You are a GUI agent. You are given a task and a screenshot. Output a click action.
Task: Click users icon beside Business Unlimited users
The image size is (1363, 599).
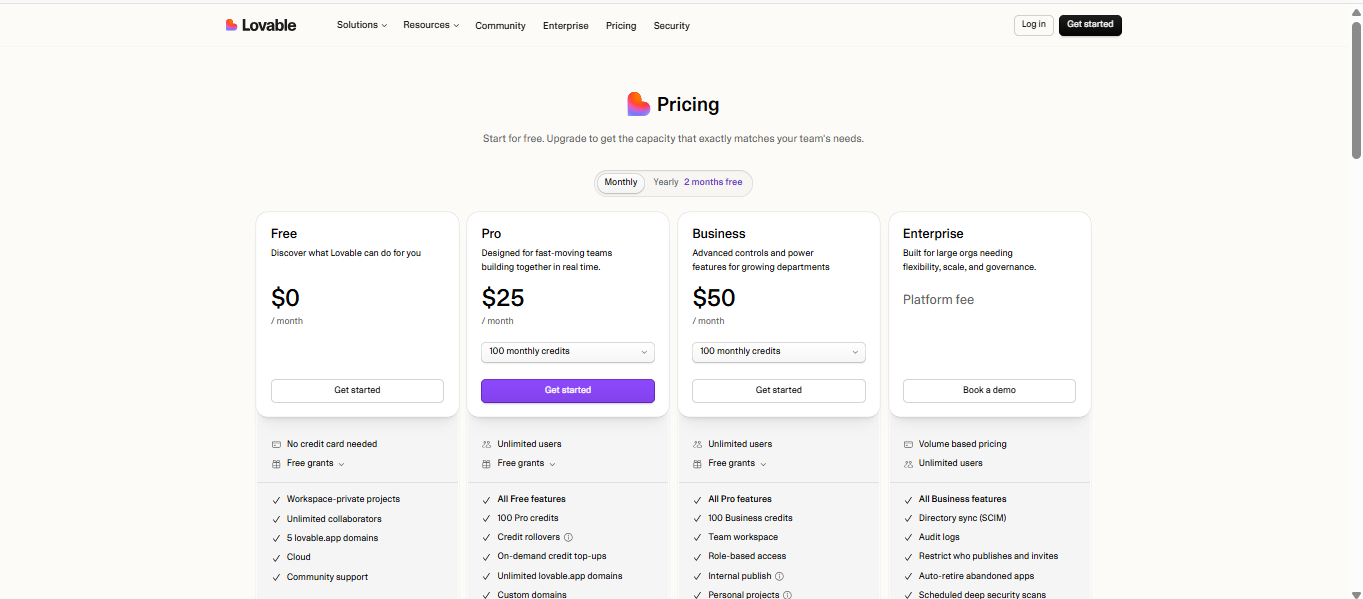[x=697, y=444]
